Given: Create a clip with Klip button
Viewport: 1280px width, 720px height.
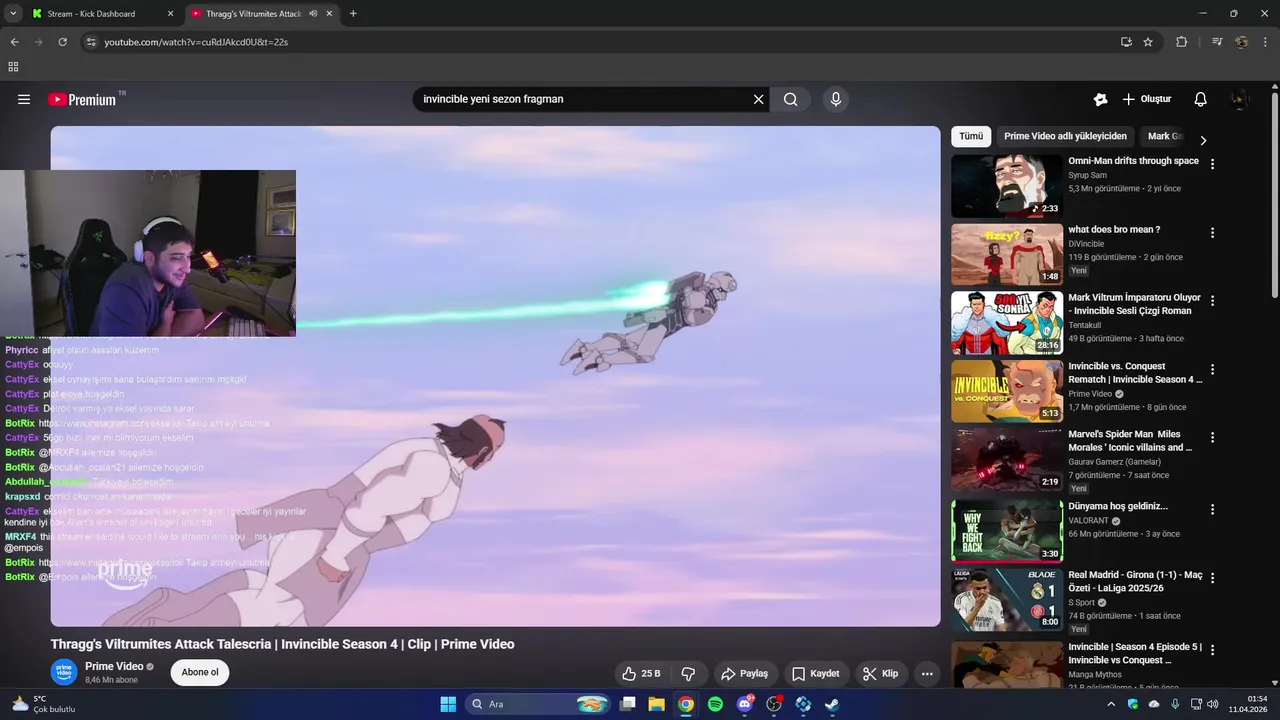Looking at the screenshot, I should (881, 674).
